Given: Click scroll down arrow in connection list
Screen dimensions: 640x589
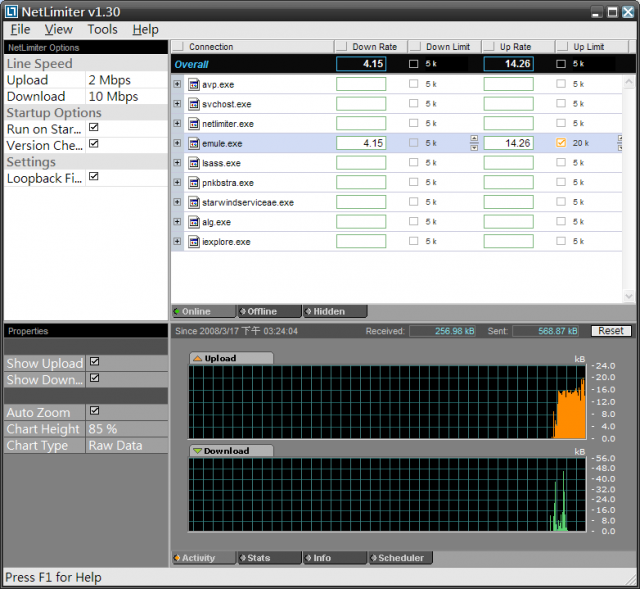Looking at the screenshot, I should point(629,296).
